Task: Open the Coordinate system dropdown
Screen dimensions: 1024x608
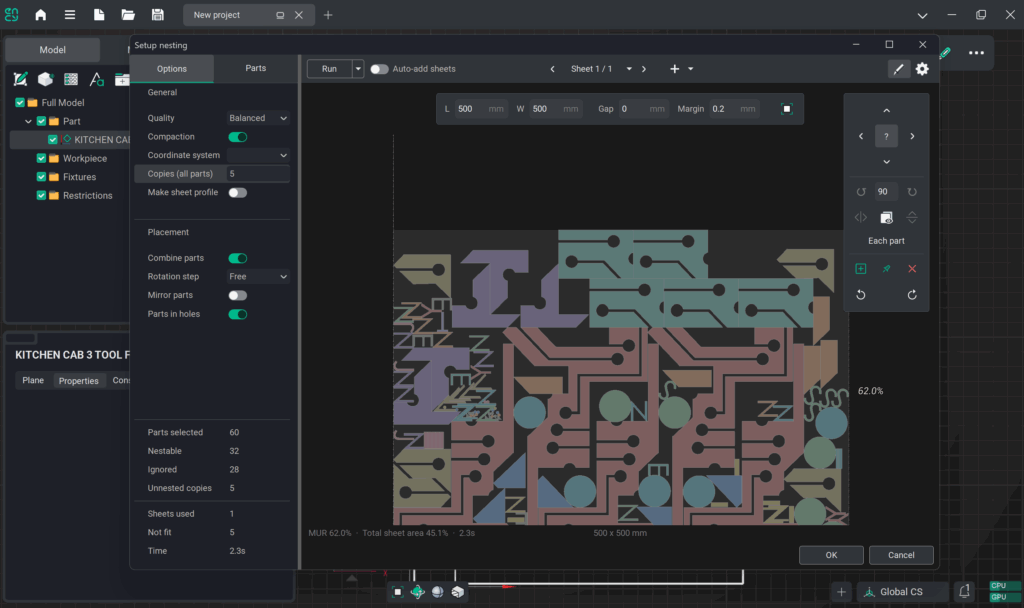Action: [258, 155]
